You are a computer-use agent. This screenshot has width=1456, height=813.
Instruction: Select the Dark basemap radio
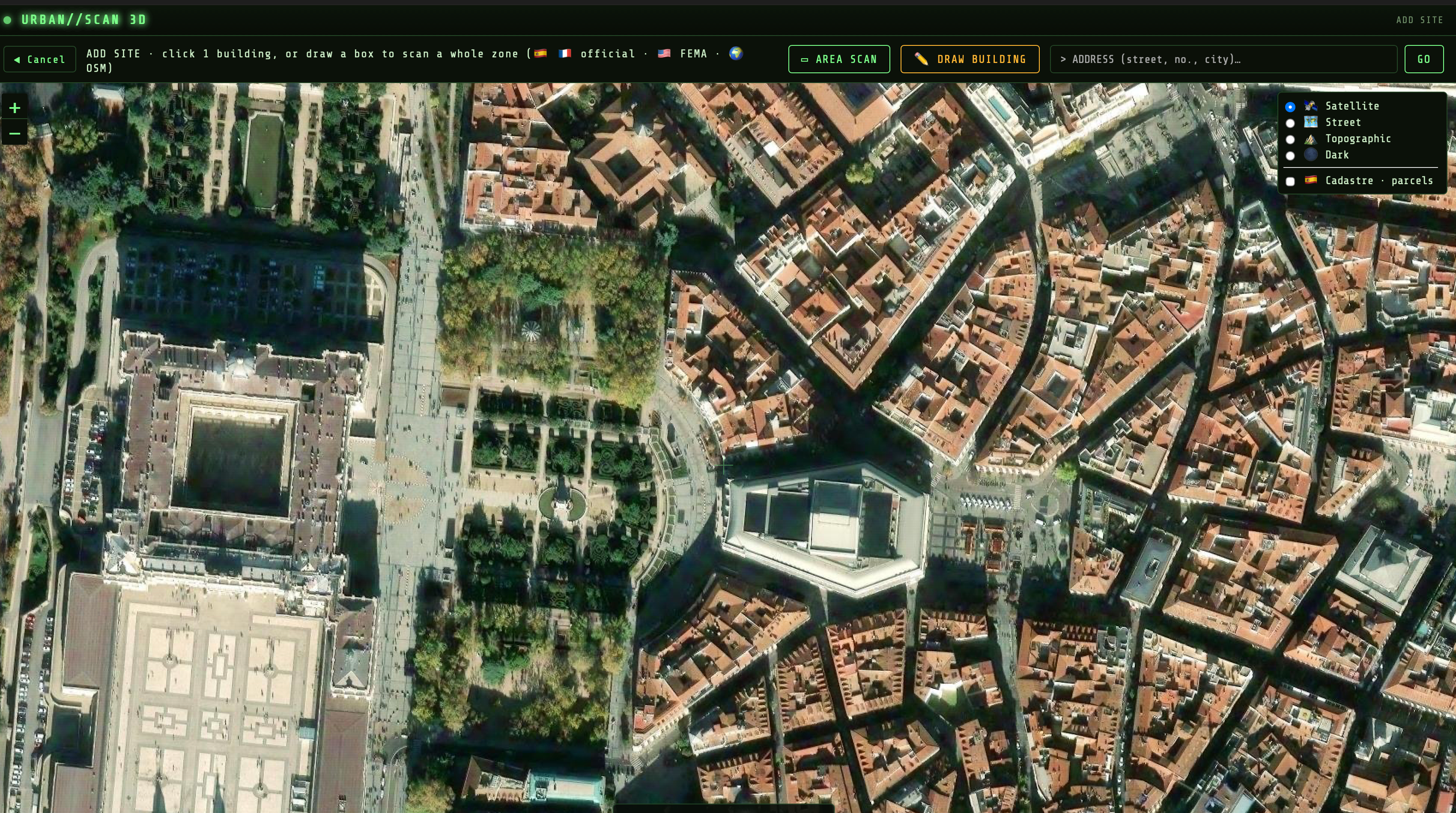[1290, 156]
